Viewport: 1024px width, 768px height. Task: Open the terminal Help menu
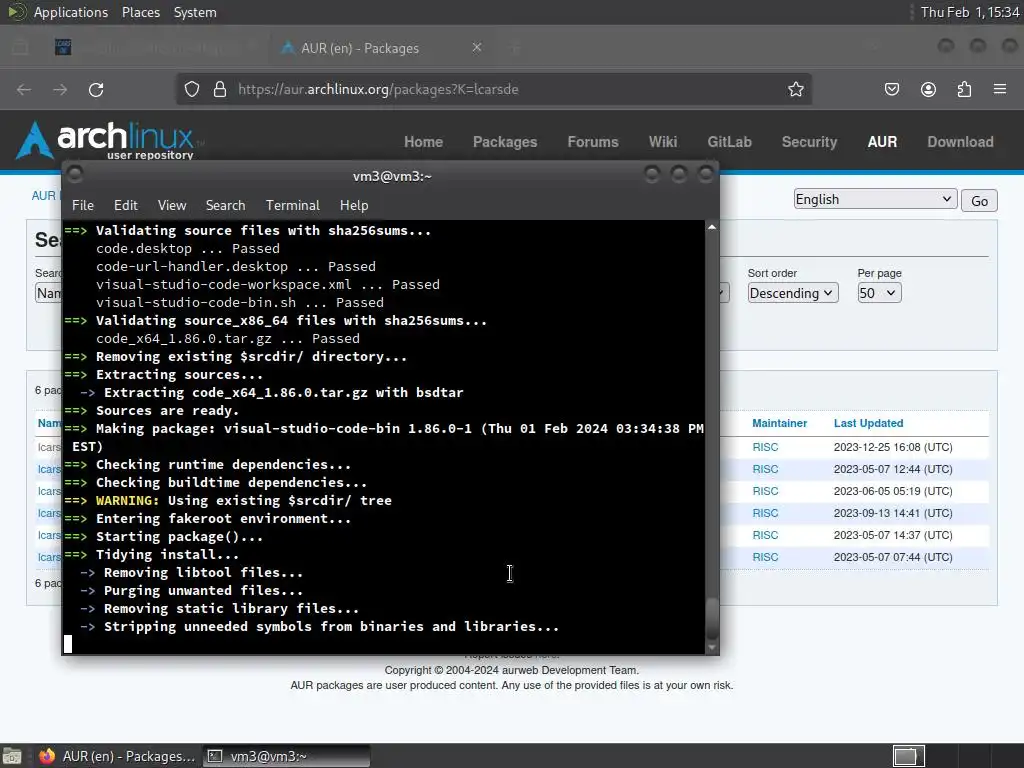pos(354,205)
